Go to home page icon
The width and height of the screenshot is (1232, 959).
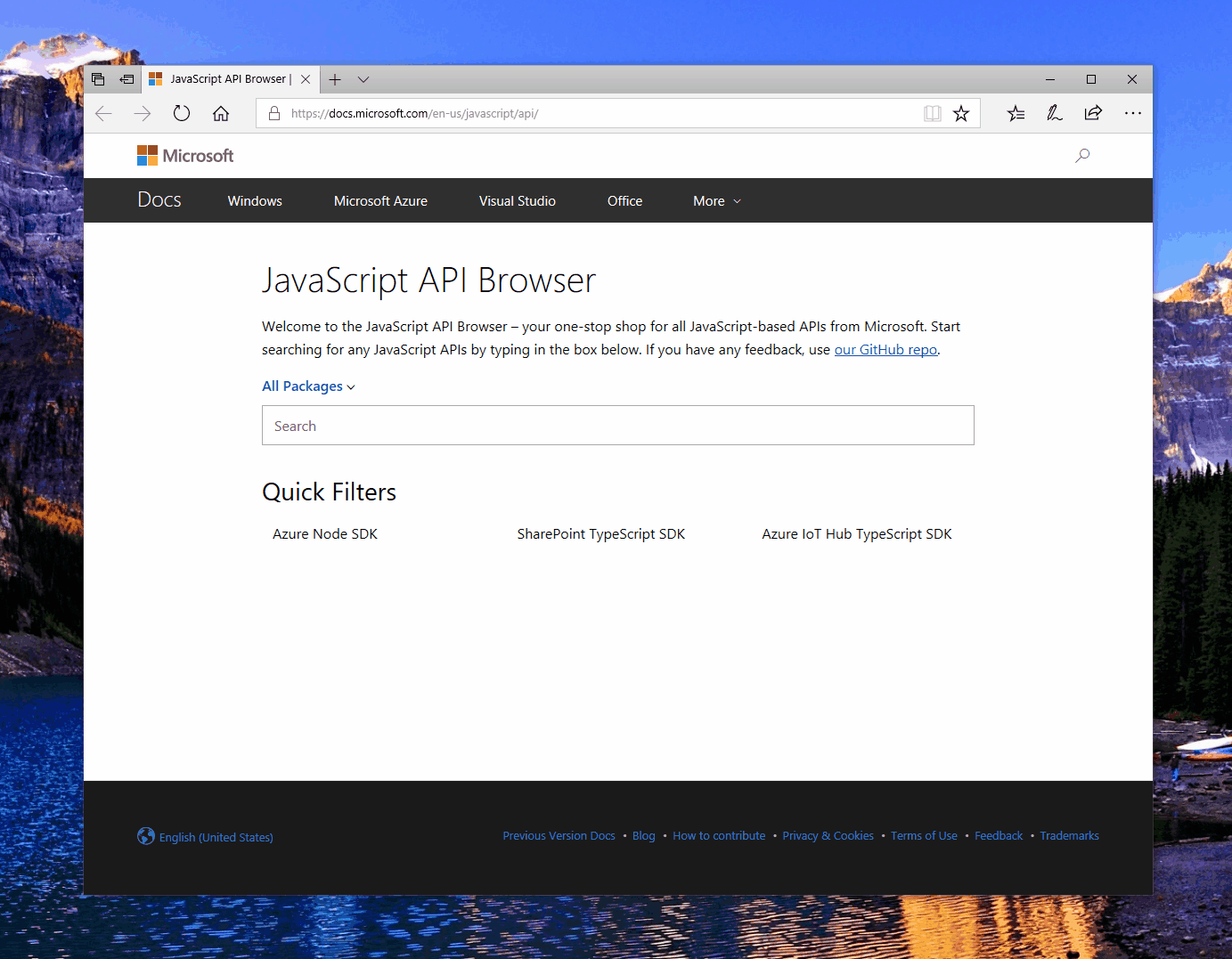[221, 113]
